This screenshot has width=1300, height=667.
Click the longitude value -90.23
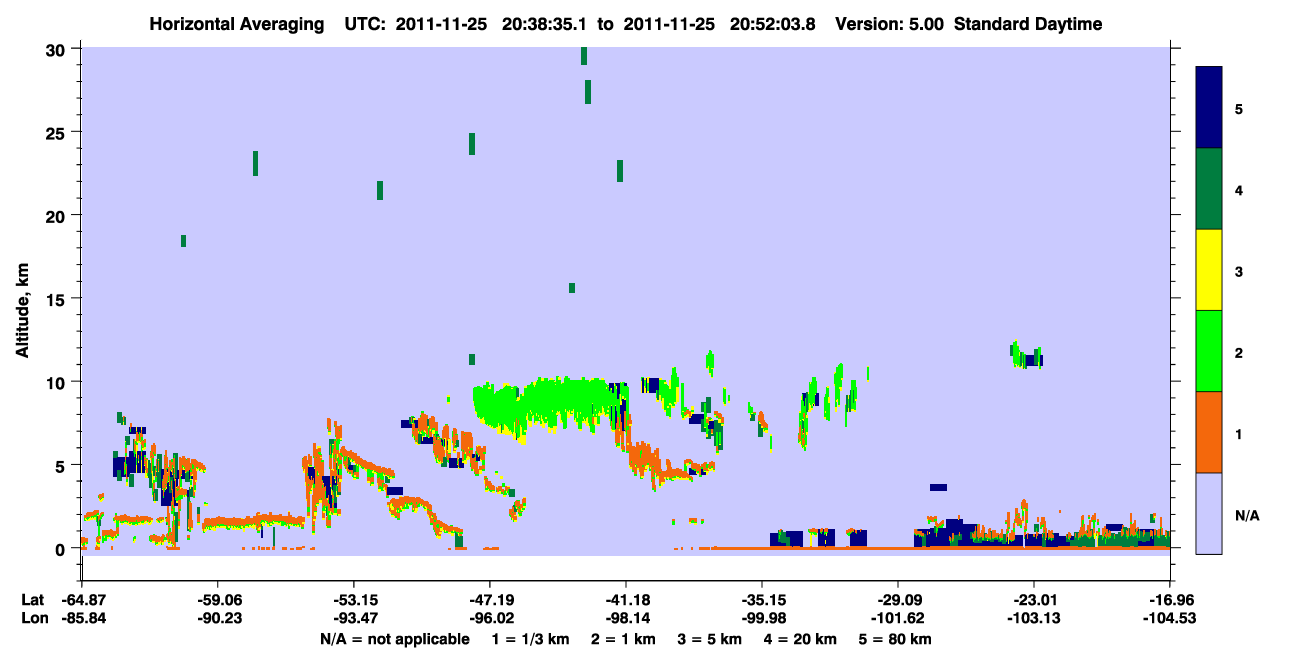click(x=218, y=618)
